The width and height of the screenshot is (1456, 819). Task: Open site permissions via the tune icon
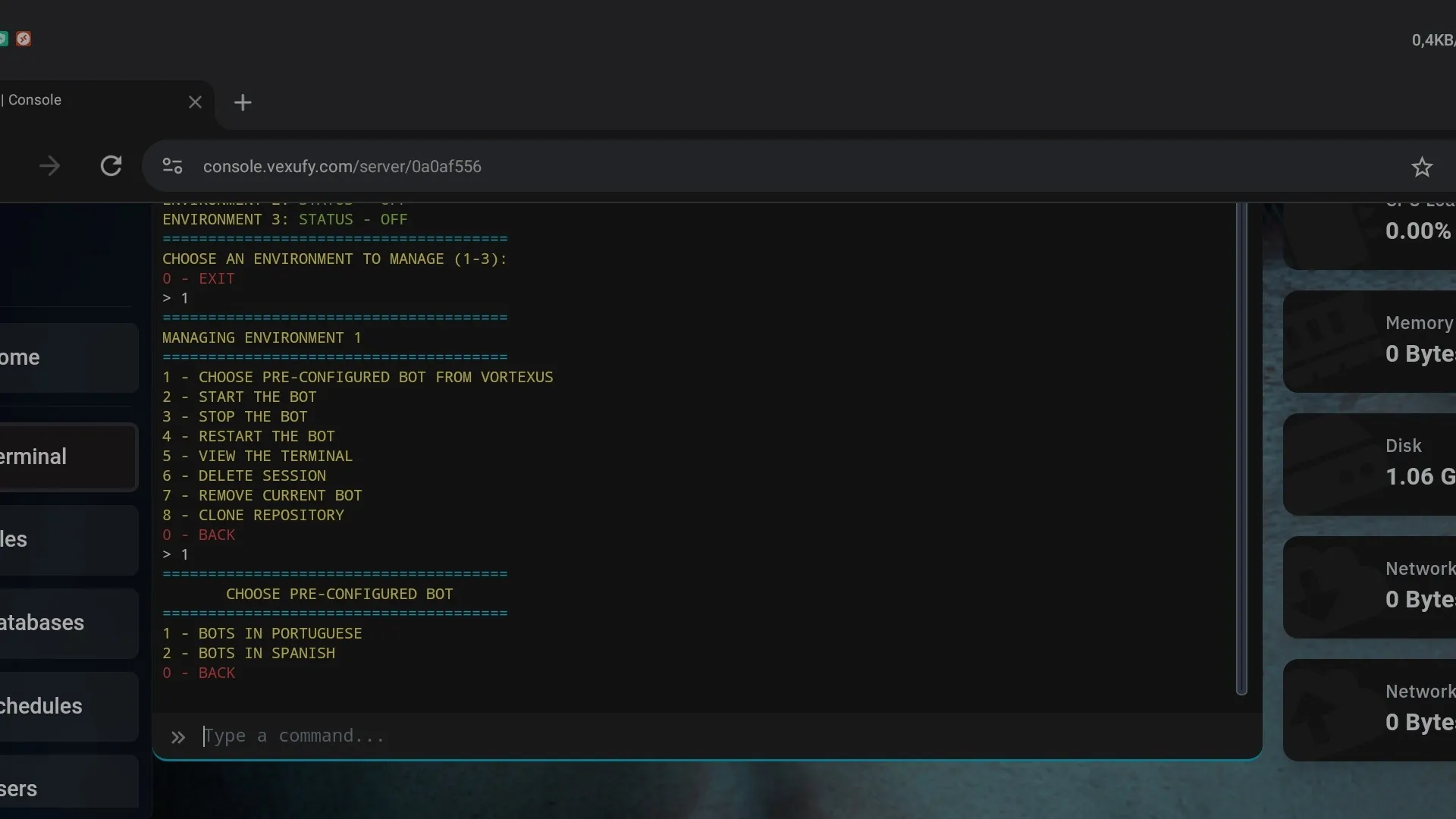click(x=172, y=166)
